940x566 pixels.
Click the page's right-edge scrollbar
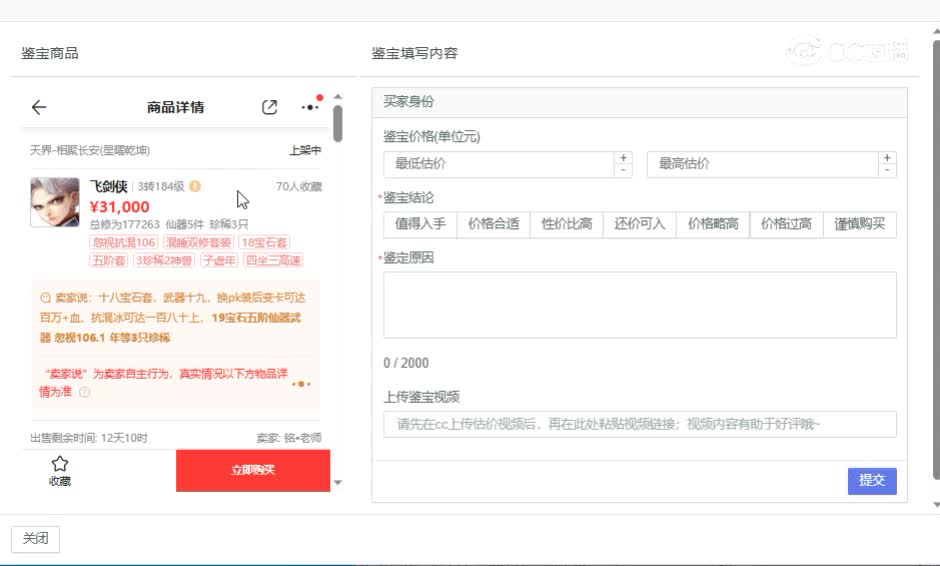[x=936, y=258]
